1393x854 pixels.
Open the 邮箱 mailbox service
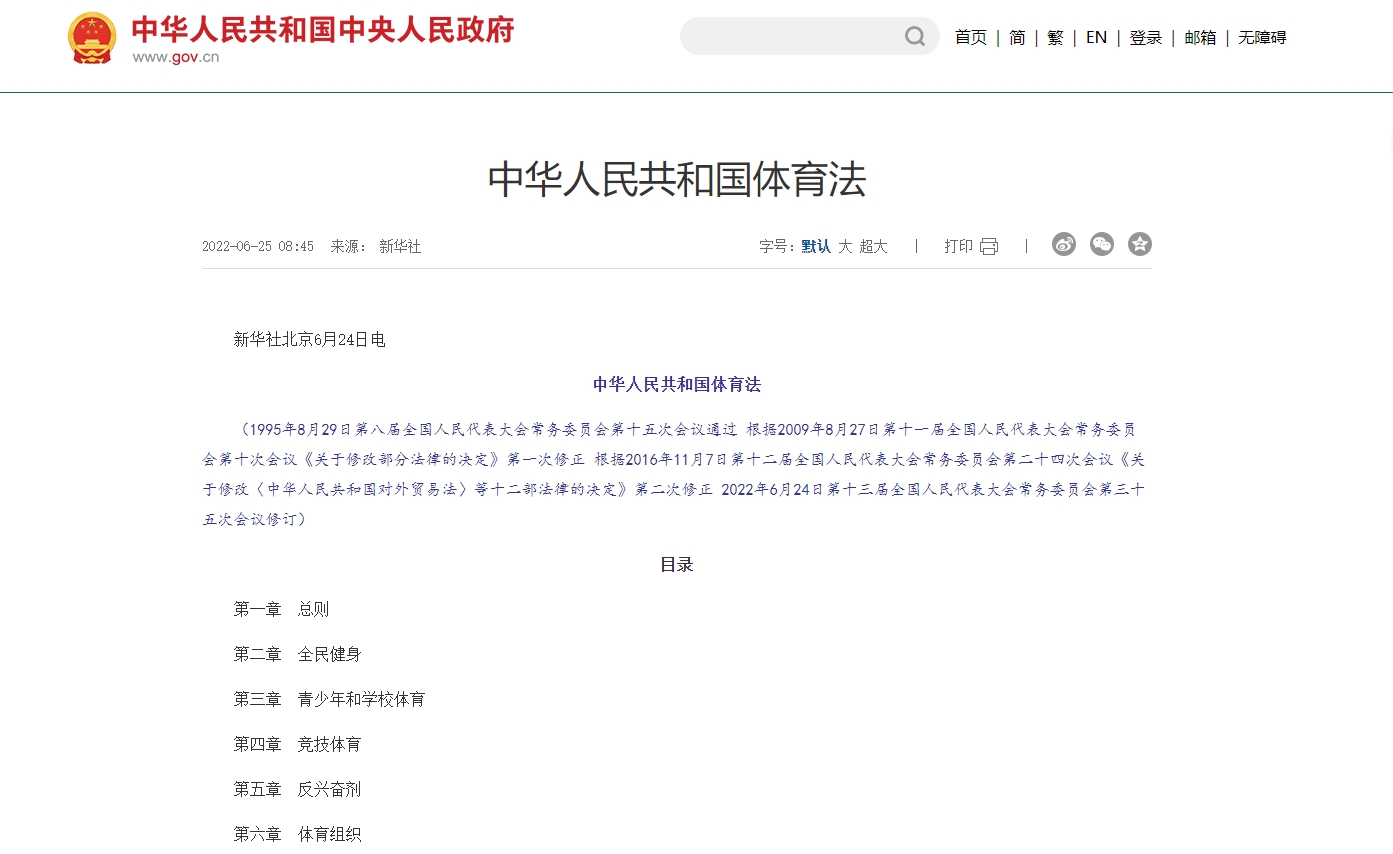[1199, 37]
